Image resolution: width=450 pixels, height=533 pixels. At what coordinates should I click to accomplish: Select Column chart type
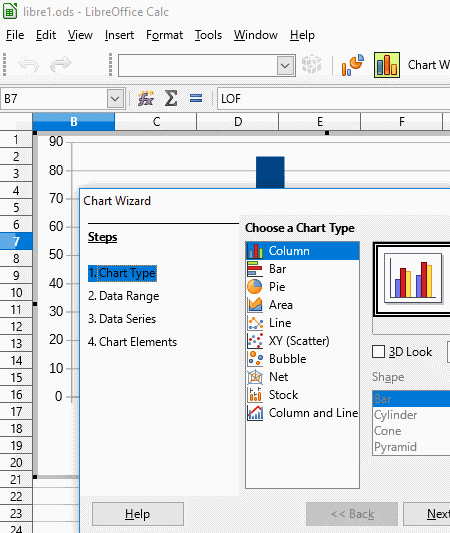tap(302, 251)
